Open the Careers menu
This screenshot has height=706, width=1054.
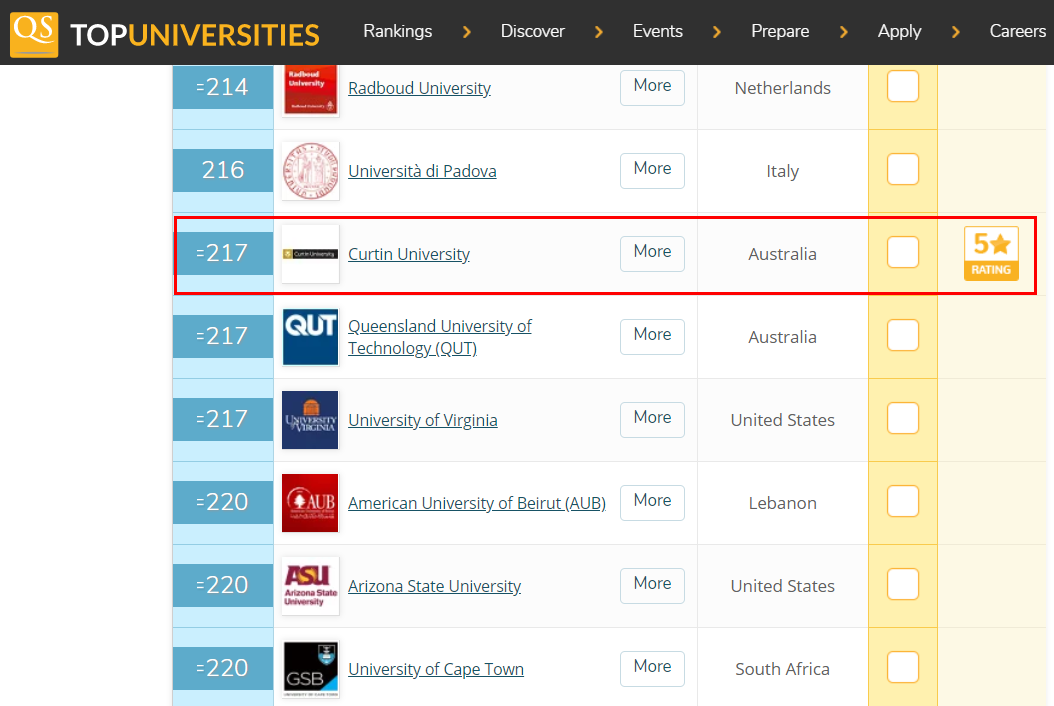tap(1018, 31)
